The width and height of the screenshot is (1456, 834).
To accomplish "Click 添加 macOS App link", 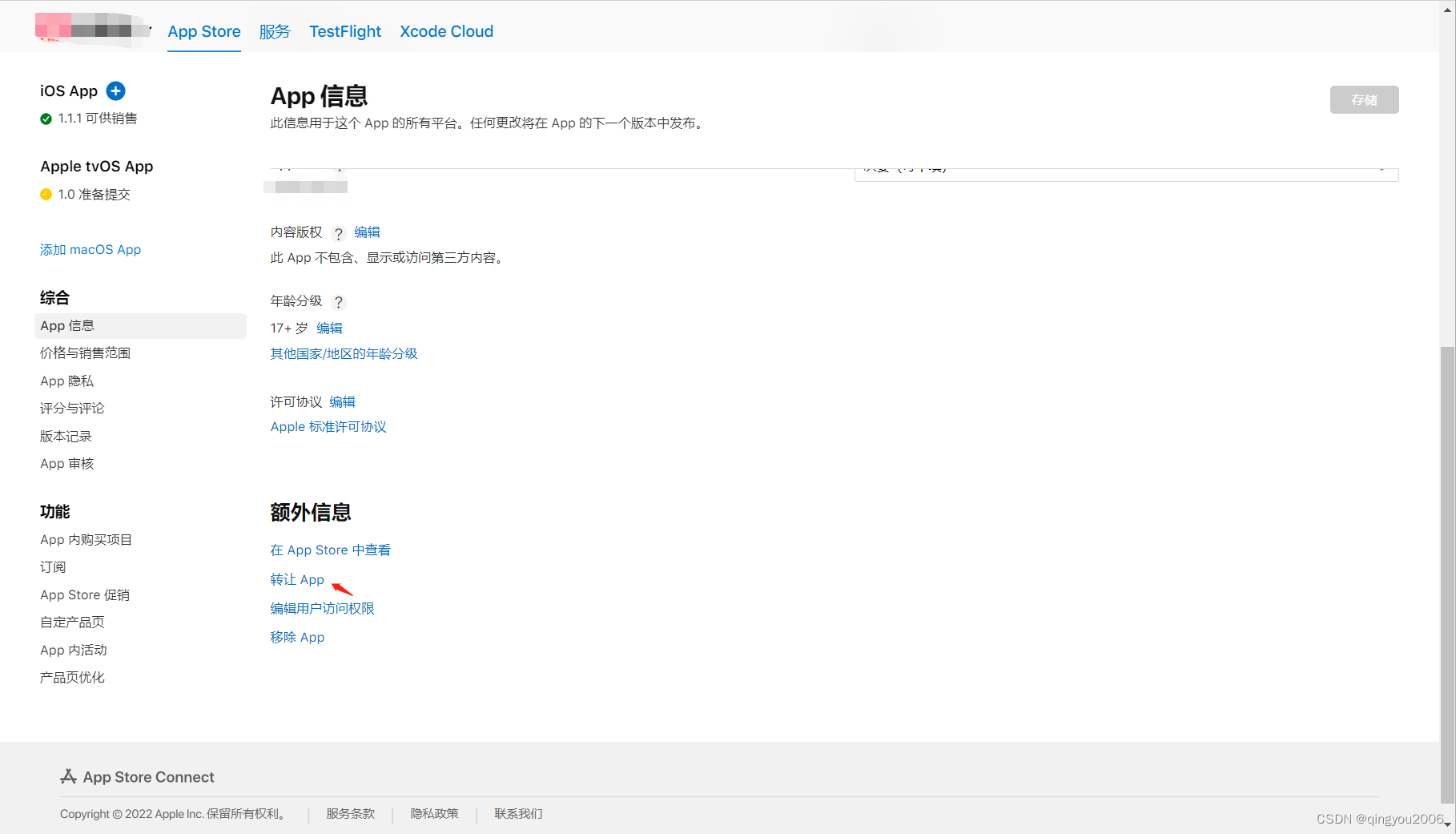I will click(90, 249).
